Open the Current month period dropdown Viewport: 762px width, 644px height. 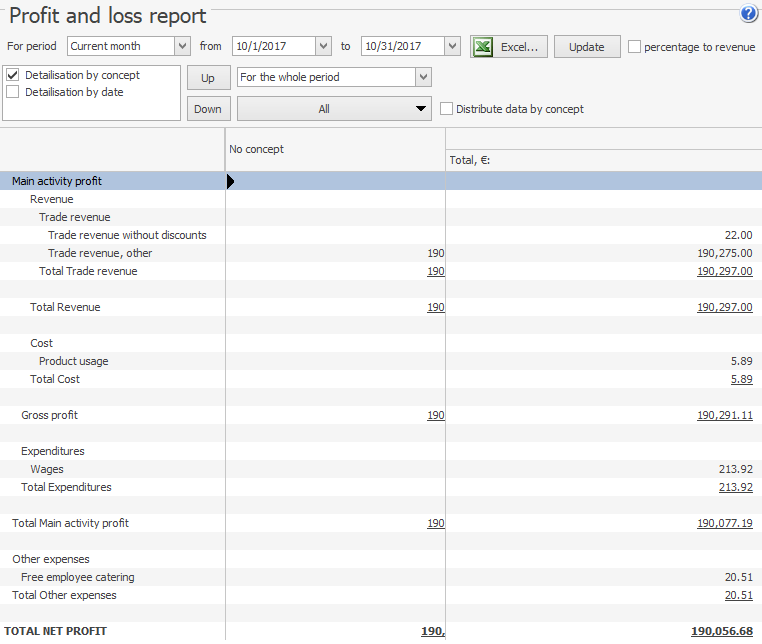pos(181,46)
